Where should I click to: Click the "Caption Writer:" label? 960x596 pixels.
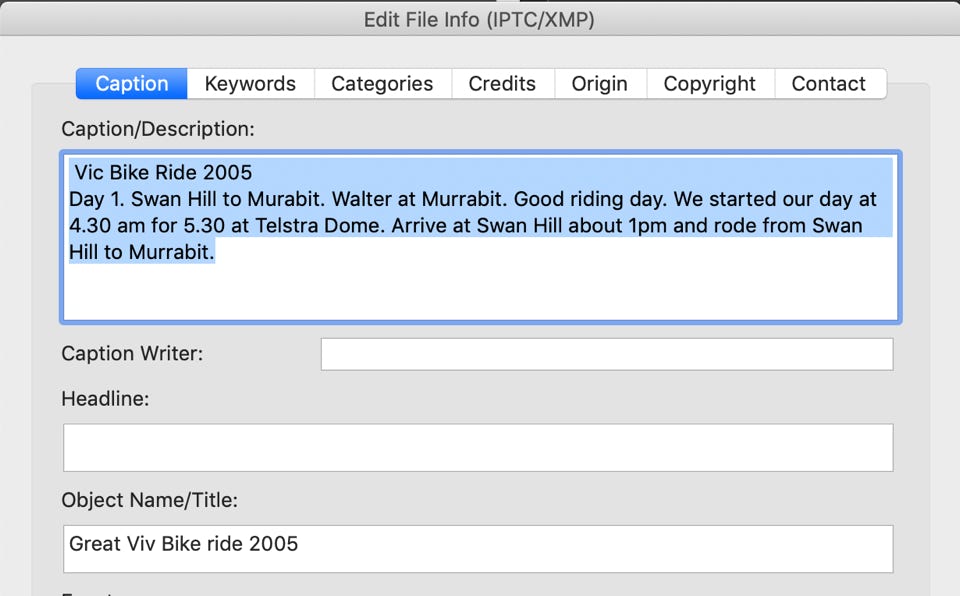pyautogui.click(x=132, y=353)
